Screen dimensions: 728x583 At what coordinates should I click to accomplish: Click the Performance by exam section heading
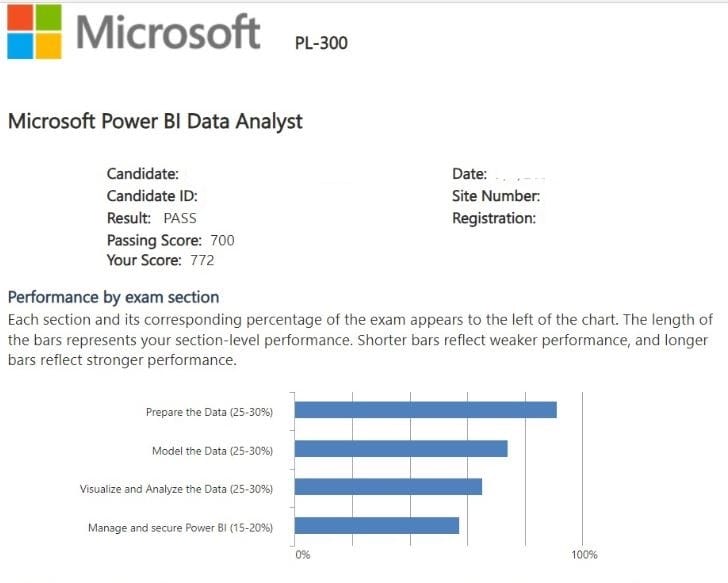click(x=113, y=297)
